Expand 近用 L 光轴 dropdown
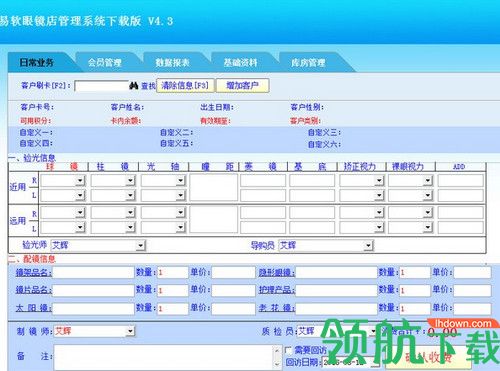 point(180,195)
